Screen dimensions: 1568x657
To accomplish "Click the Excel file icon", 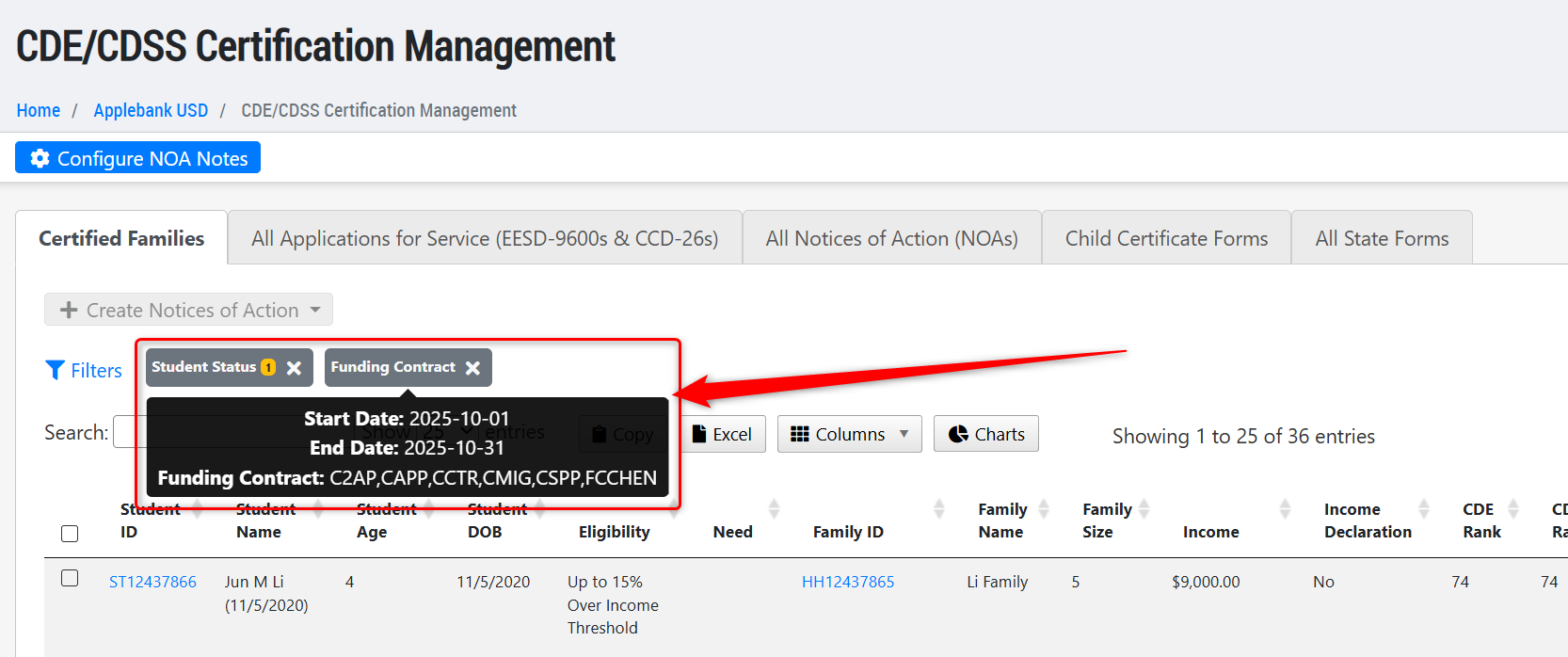I will tap(699, 434).
